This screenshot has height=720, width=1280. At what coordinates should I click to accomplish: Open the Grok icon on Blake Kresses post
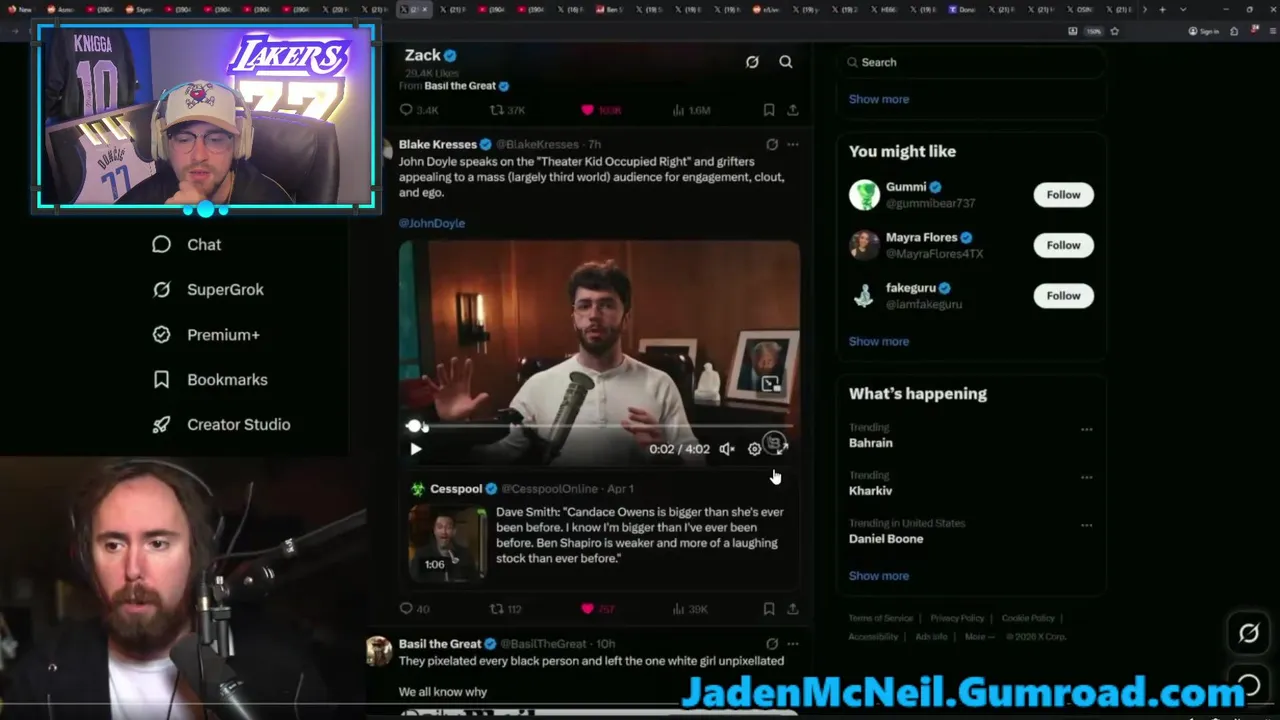(x=772, y=144)
